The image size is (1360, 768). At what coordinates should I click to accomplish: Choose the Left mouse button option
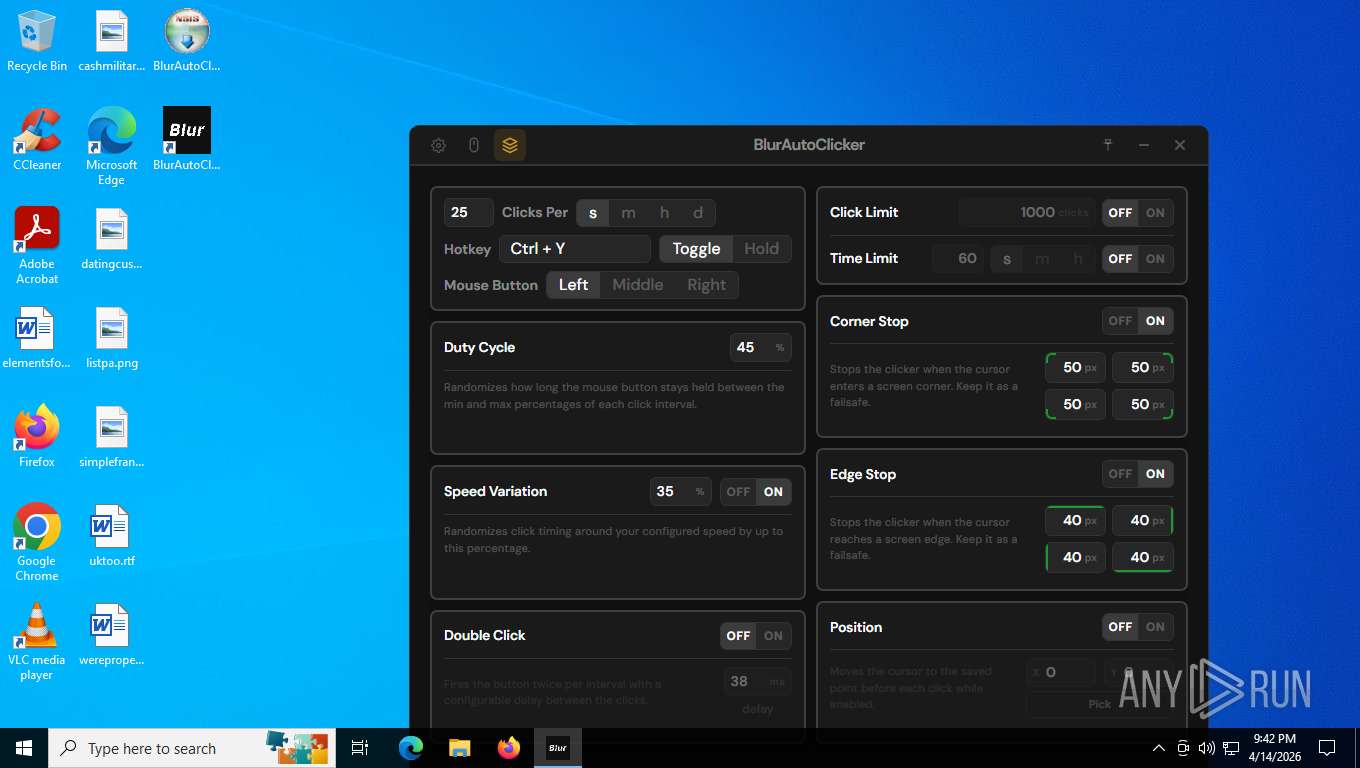click(x=573, y=285)
